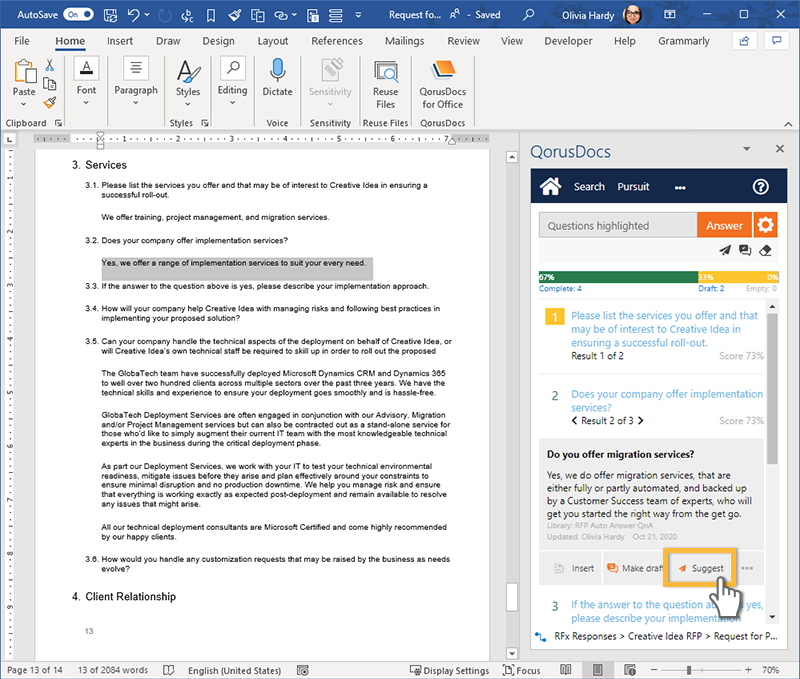Click the eraser icon under Answer
The image size is (800, 679).
click(765, 250)
